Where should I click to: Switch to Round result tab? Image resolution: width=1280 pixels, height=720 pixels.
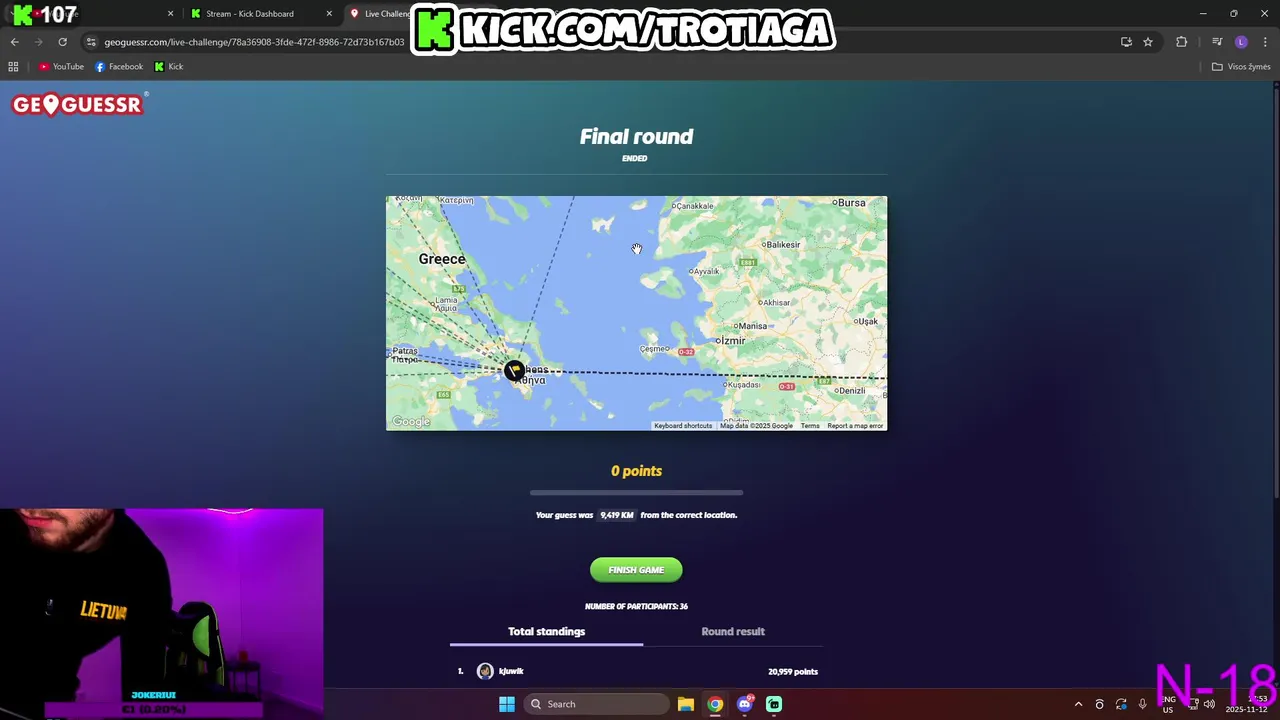[733, 632]
